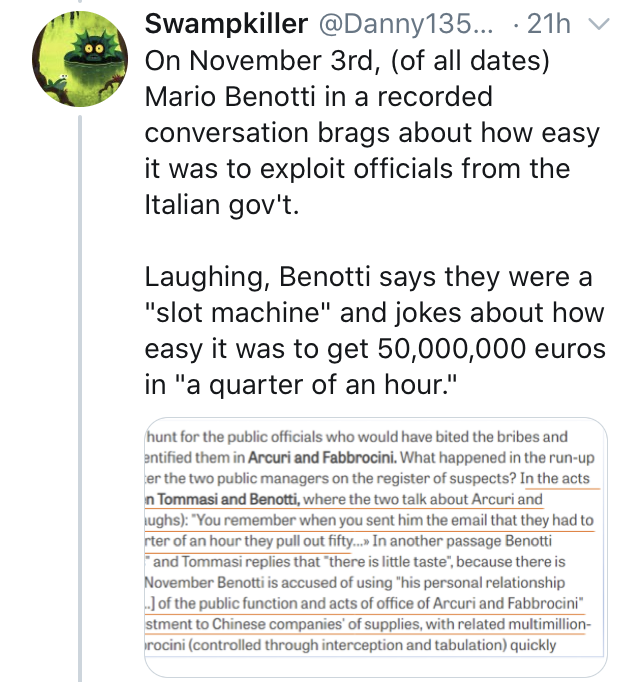The image size is (640, 682).
Task: Expand the tweet options chevron menu
Action: (599, 23)
